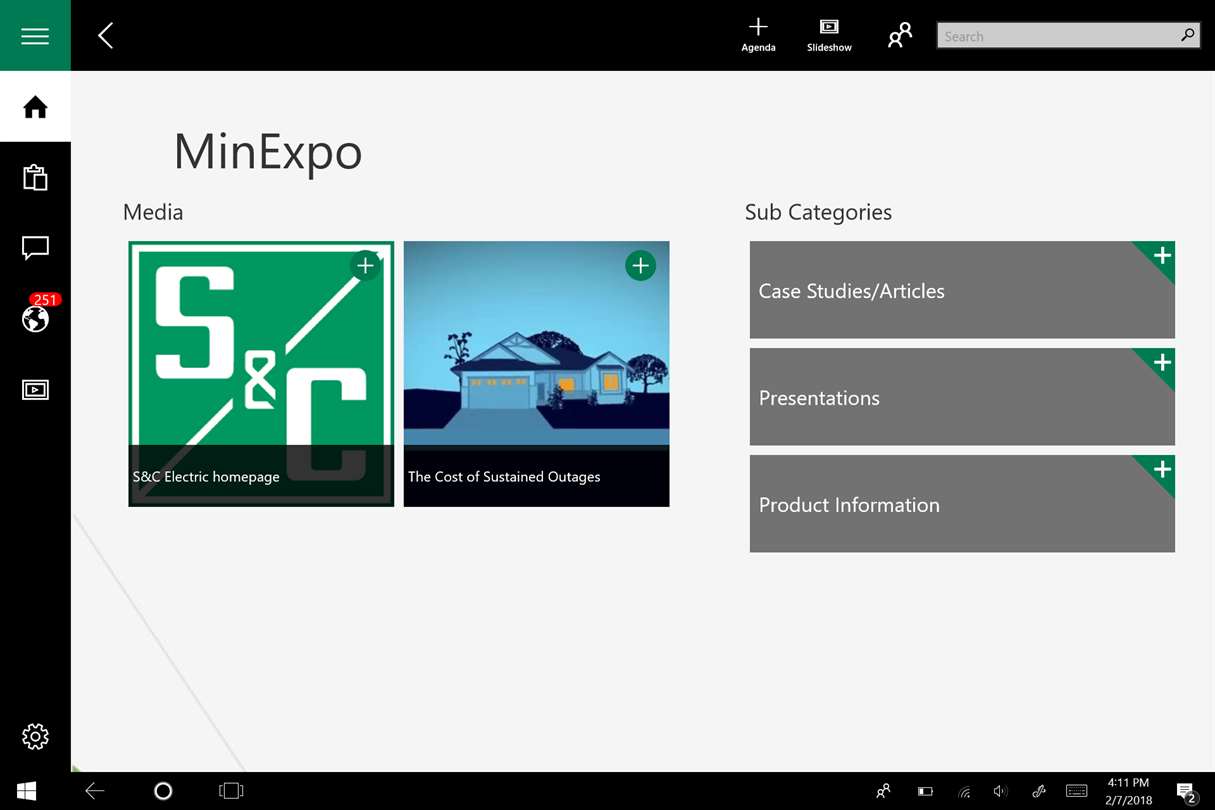Image resolution: width=1215 pixels, height=810 pixels.
Task: Open network Wi-Fi icon in system tray
Action: [964, 792]
